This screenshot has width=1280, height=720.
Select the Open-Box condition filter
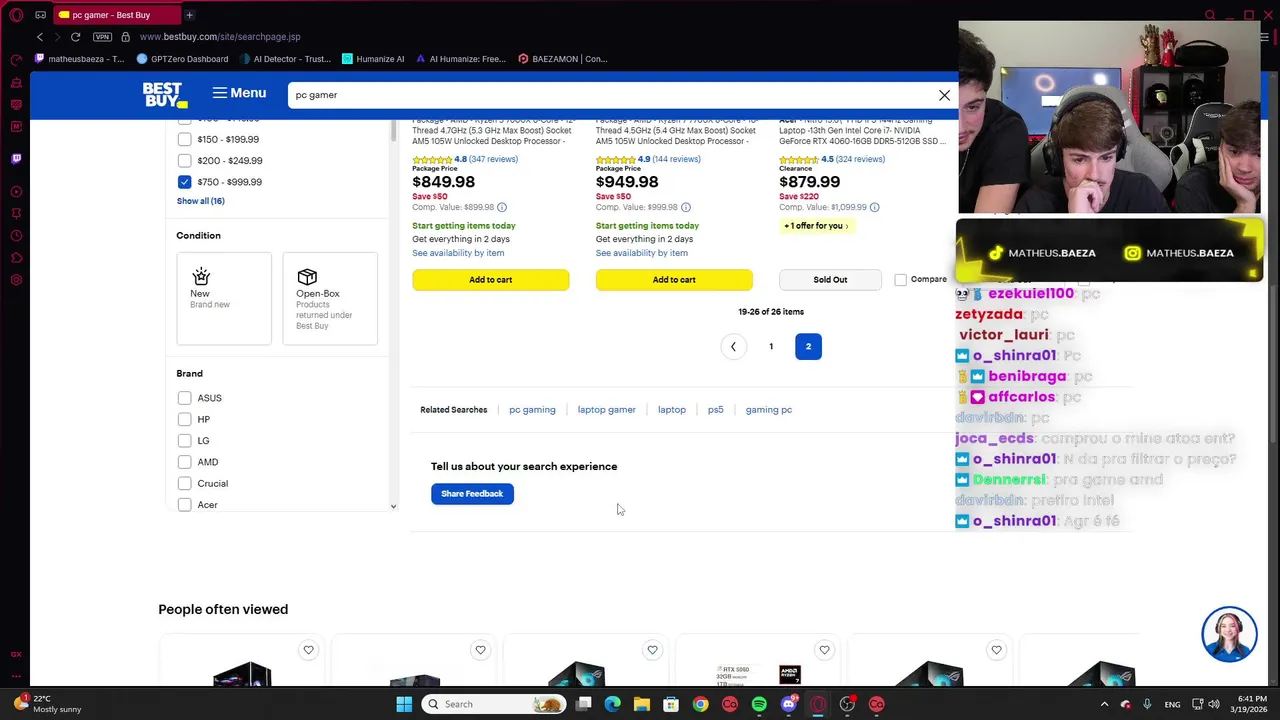[330, 298]
